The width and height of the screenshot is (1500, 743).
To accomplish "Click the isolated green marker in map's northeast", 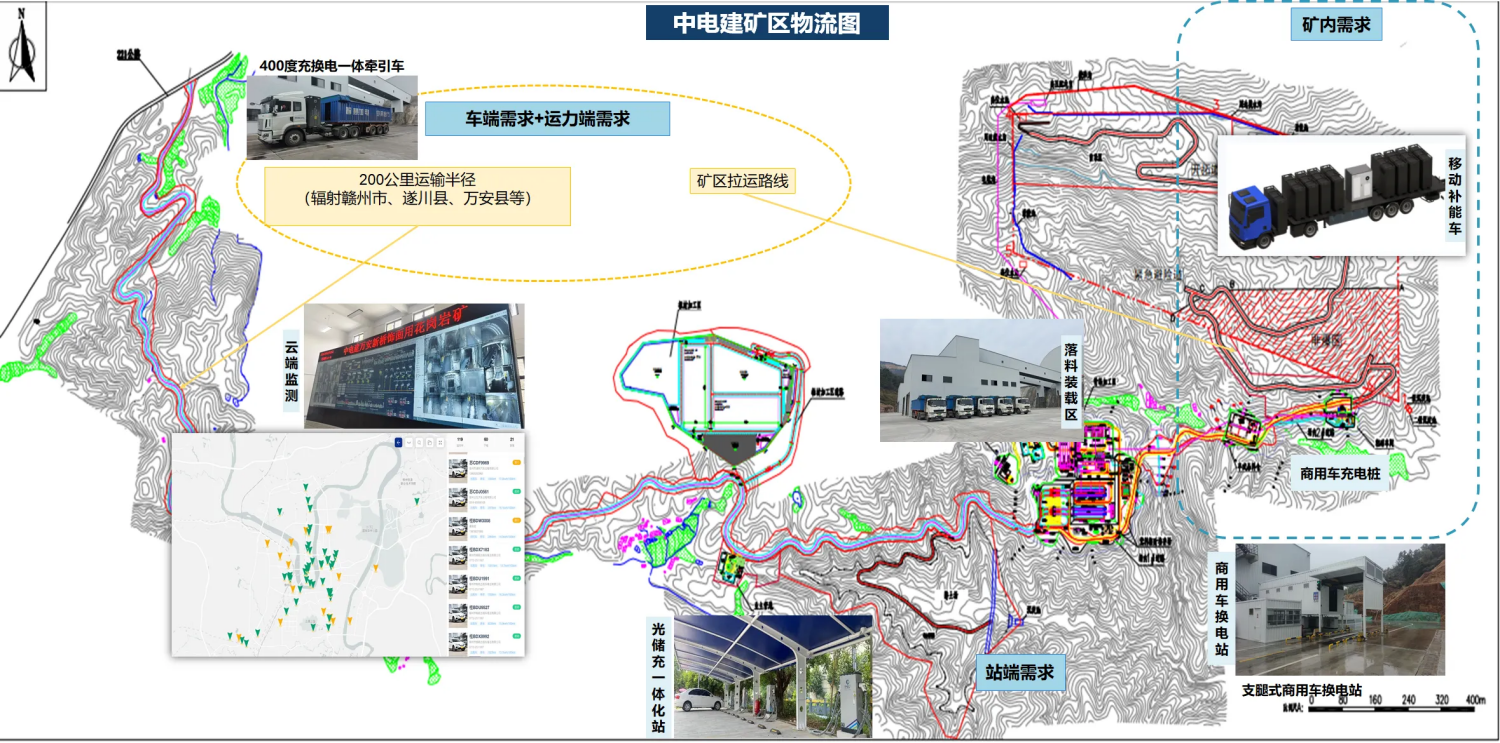I will (417, 501).
